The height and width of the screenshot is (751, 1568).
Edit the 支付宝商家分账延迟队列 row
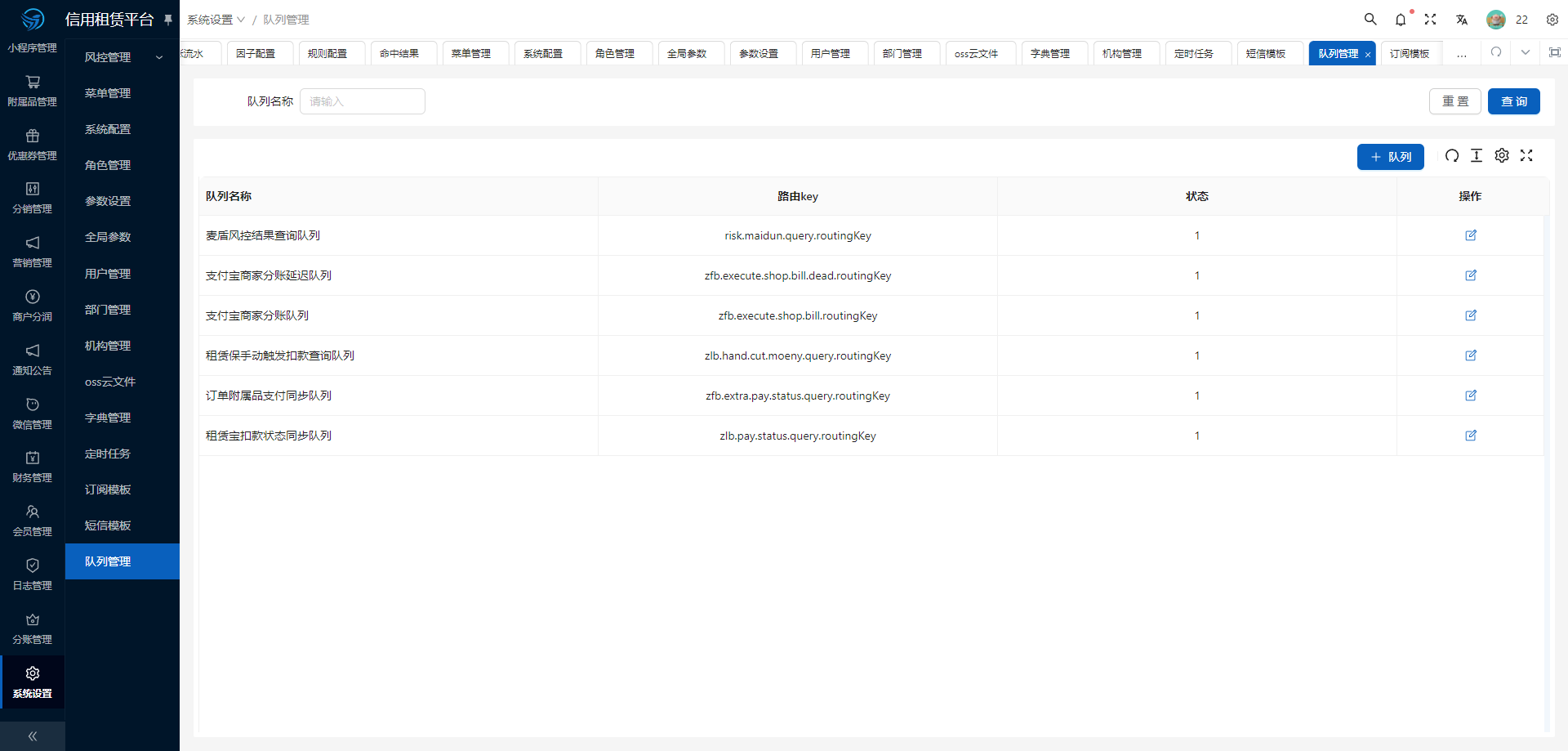click(1471, 275)
